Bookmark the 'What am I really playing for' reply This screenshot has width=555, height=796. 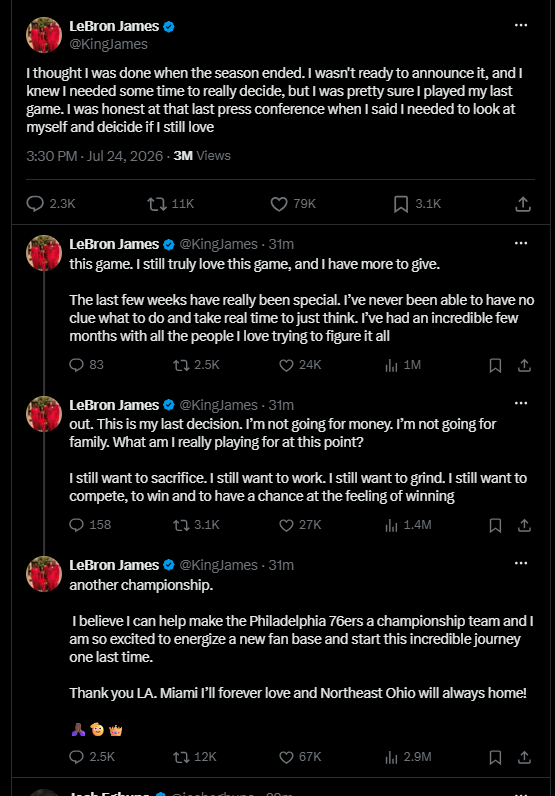coord(495,525)
